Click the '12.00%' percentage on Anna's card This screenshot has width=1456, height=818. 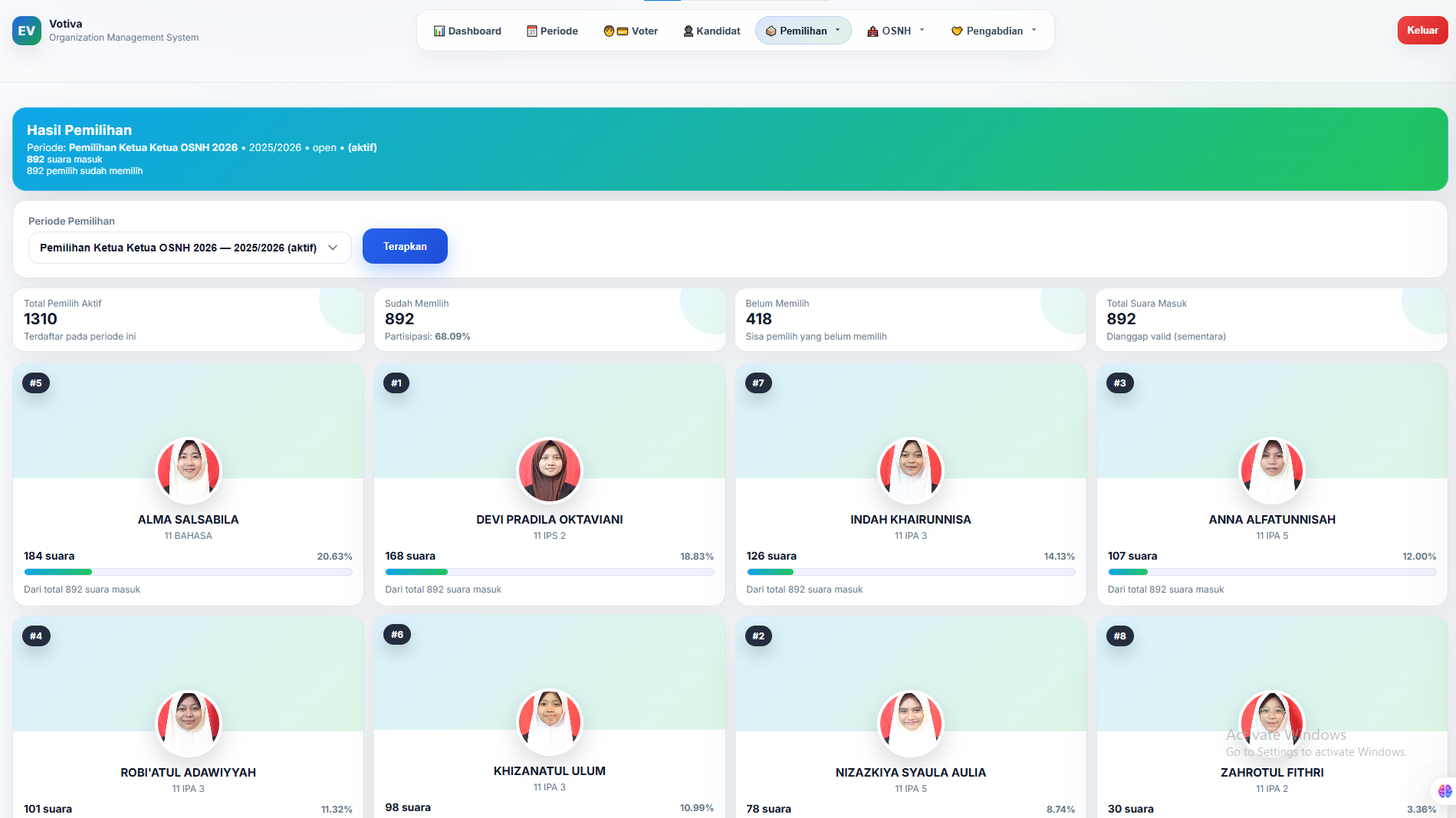coord(1419,557)
